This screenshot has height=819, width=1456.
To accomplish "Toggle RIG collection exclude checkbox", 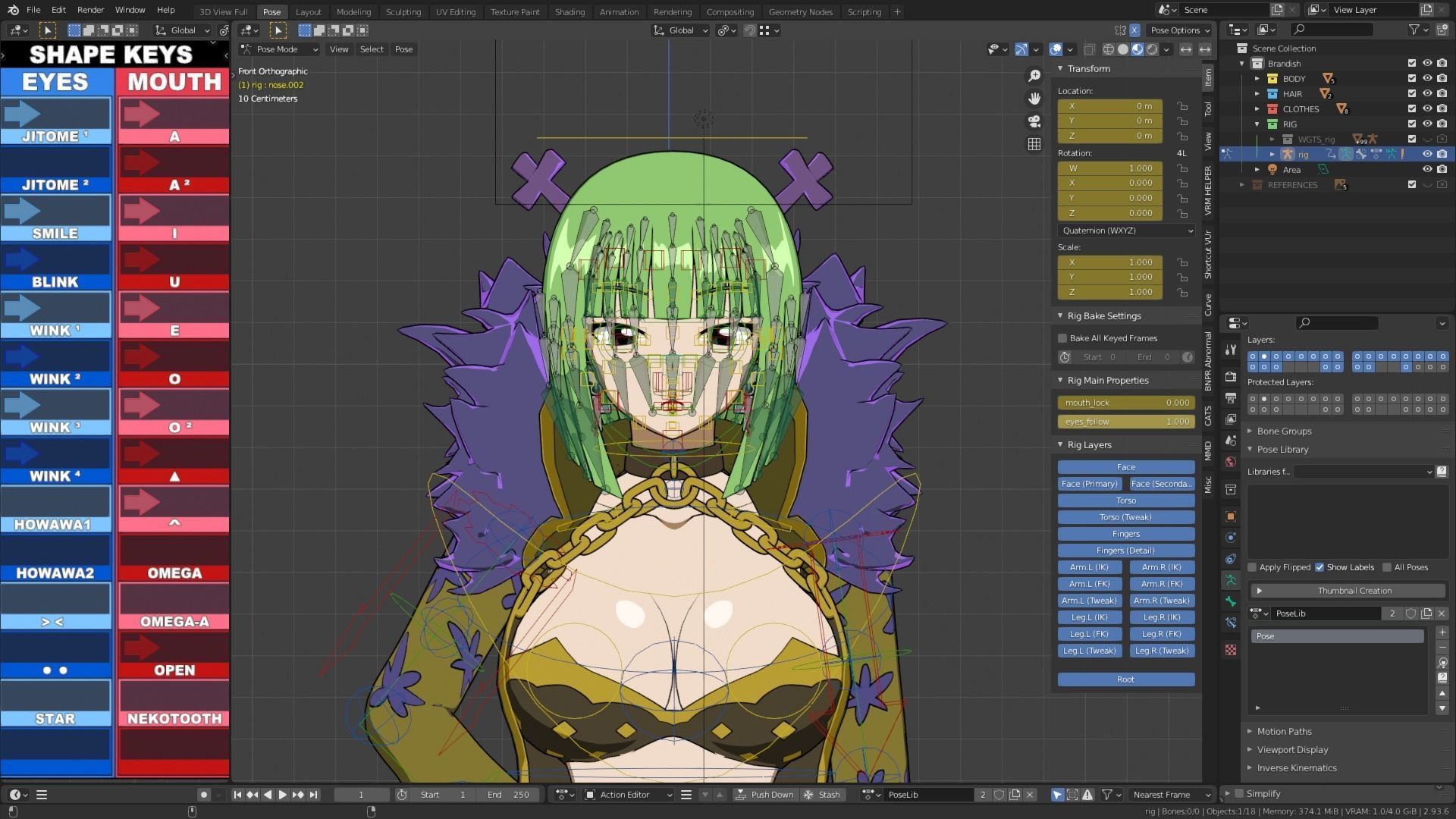I will (1411, 124).
